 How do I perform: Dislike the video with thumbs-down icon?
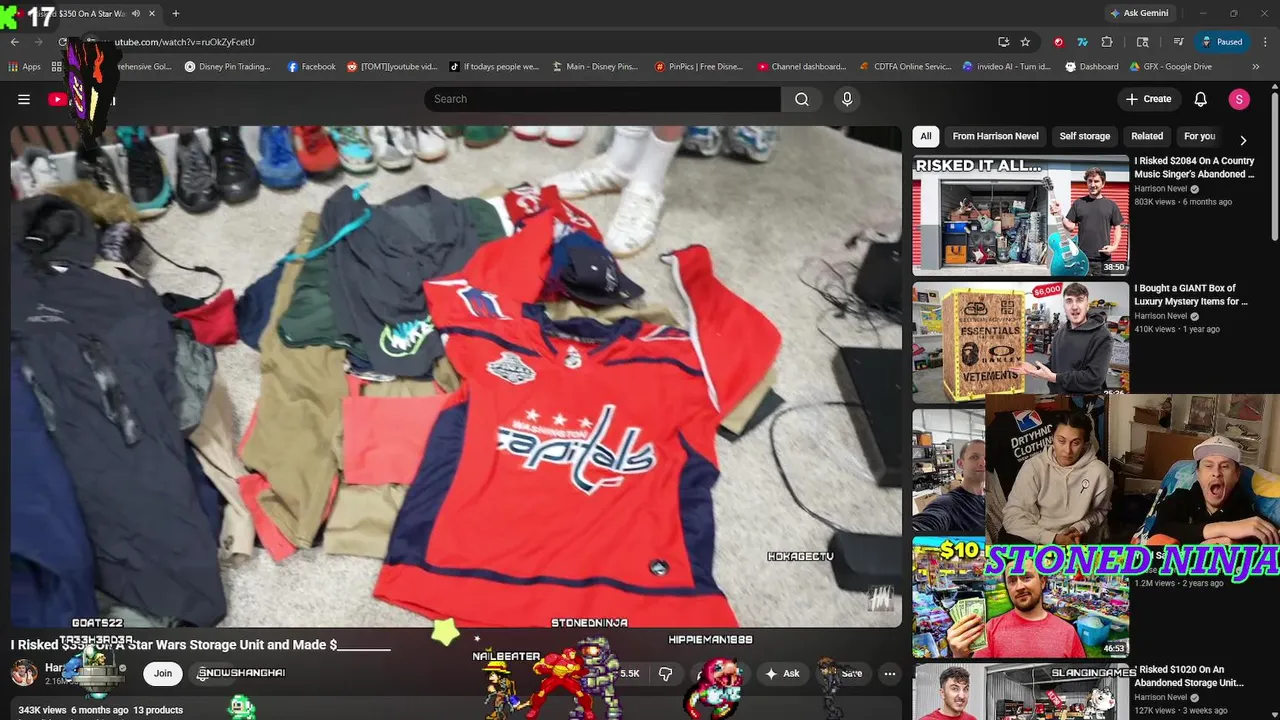666,673
